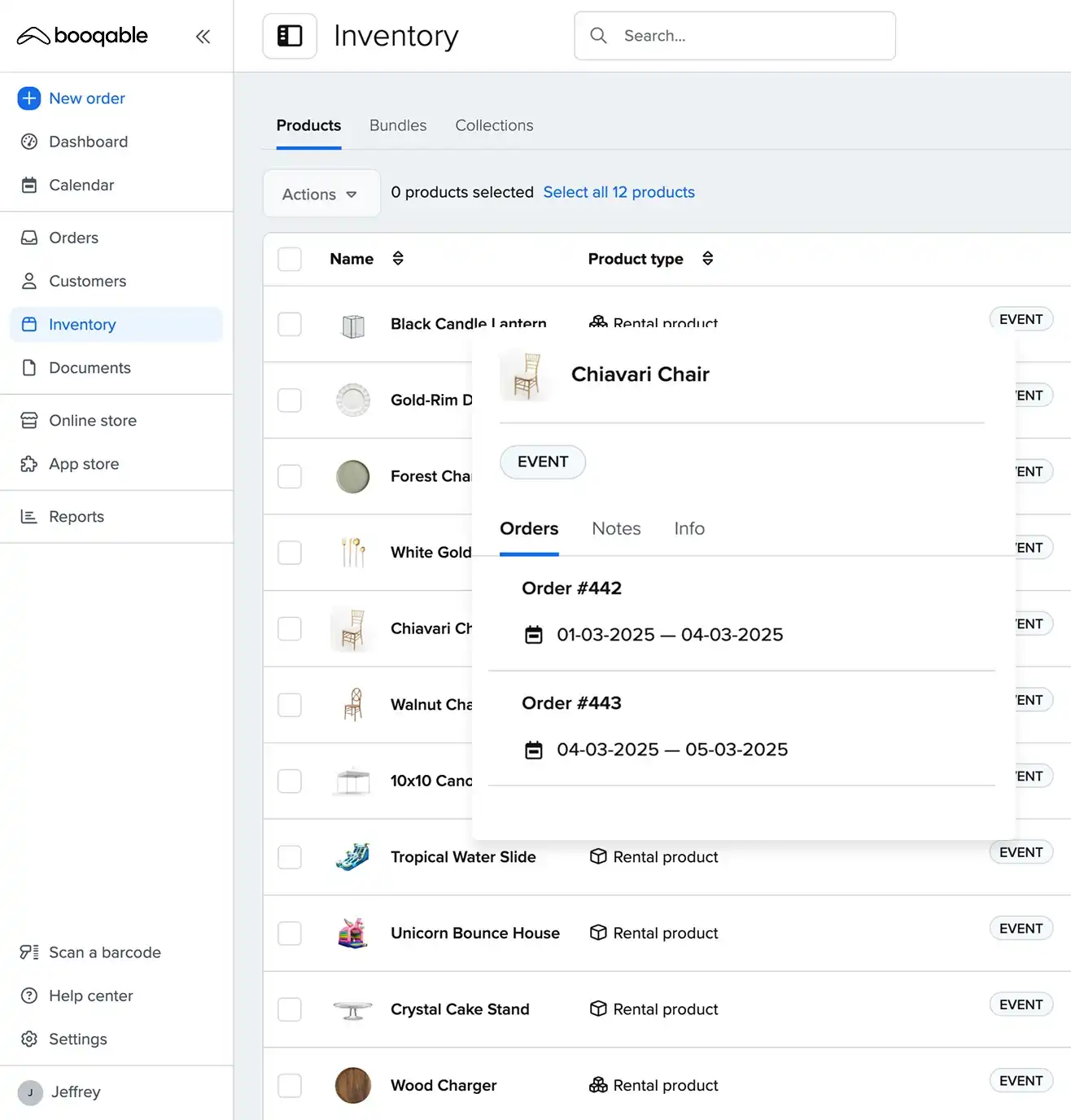Viewport: 1071px width, 1120px height.
Task: Open the Customers section
Action: [87, 281]
